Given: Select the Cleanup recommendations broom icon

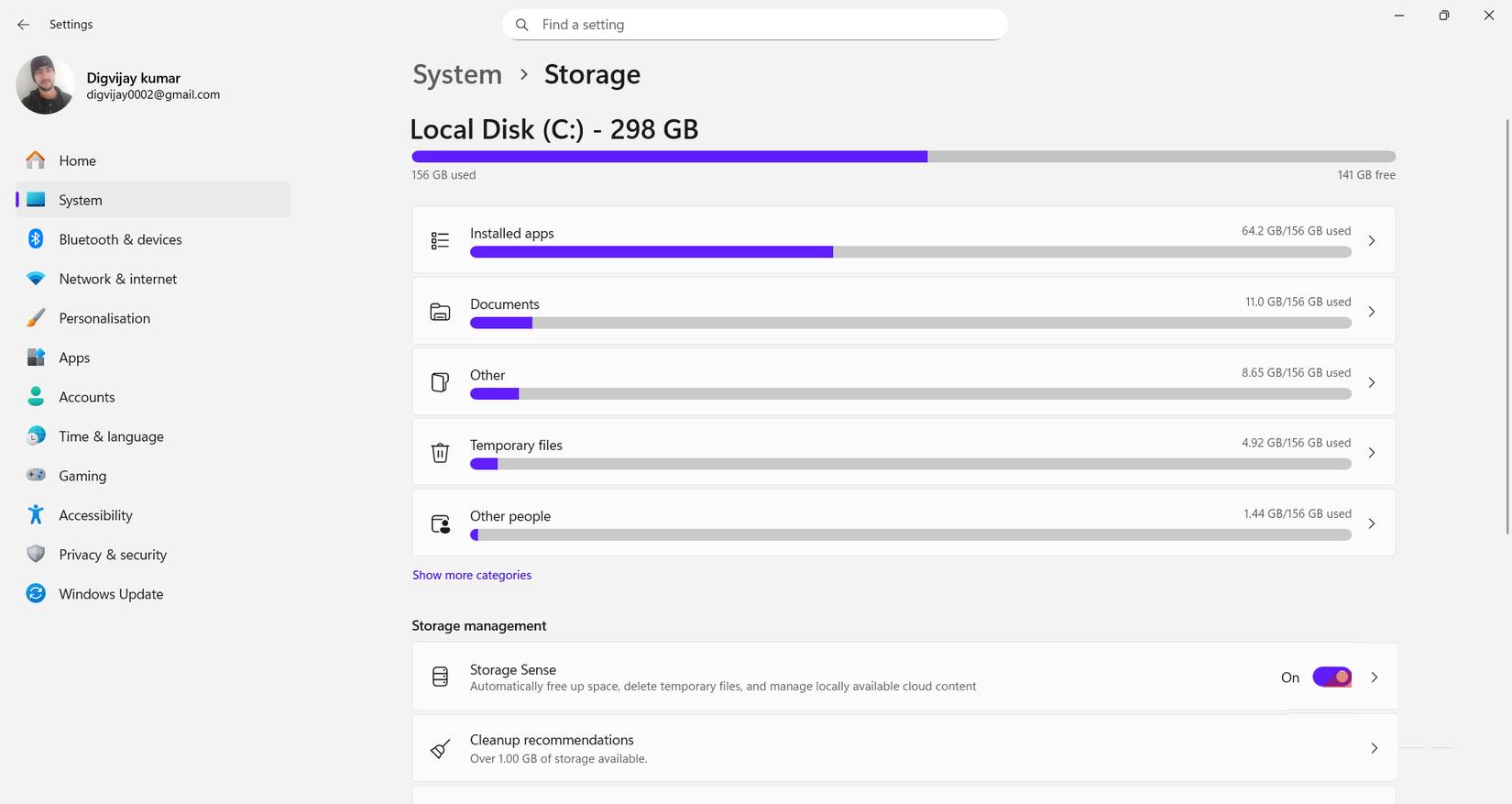Looking at the screenshot, I should 440,748.
